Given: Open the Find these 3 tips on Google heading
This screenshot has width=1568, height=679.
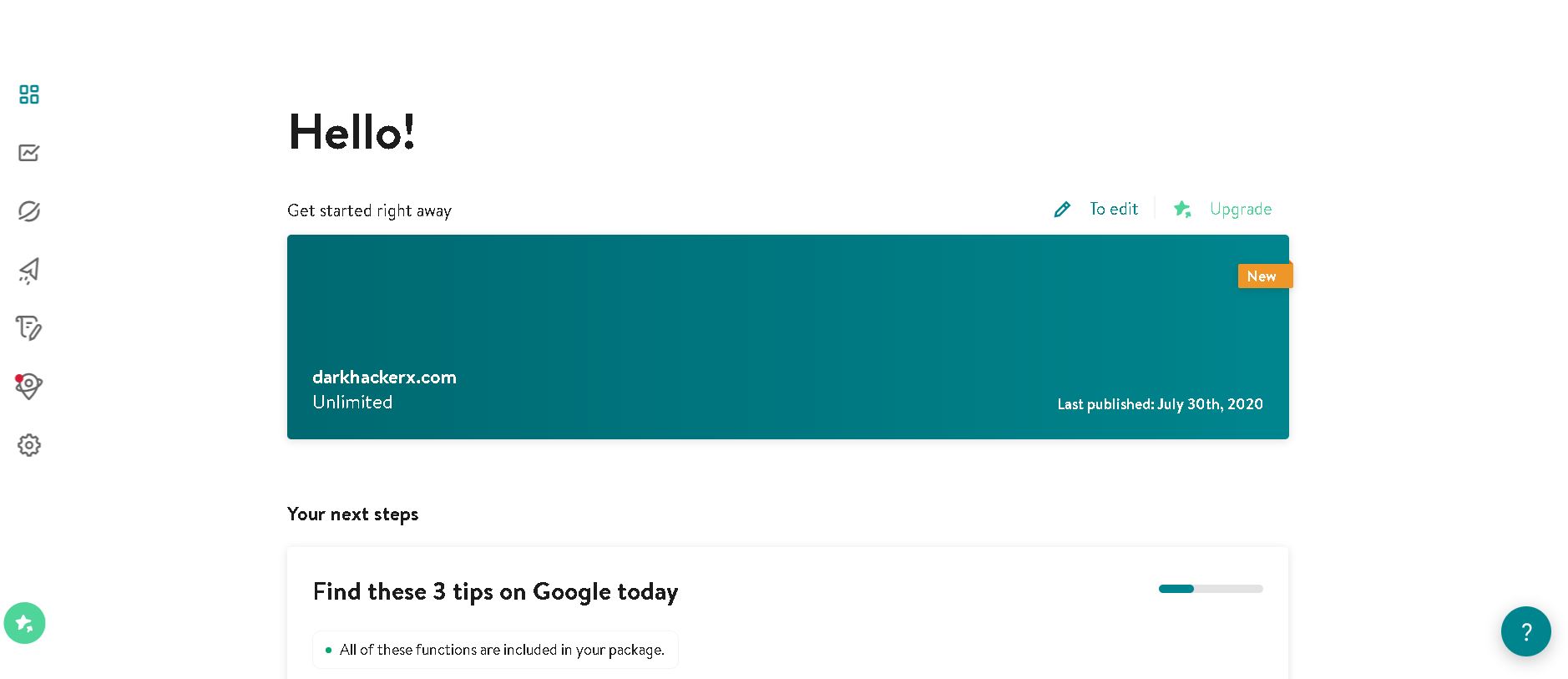Looking at the screenshot, I should pos(495,591).
